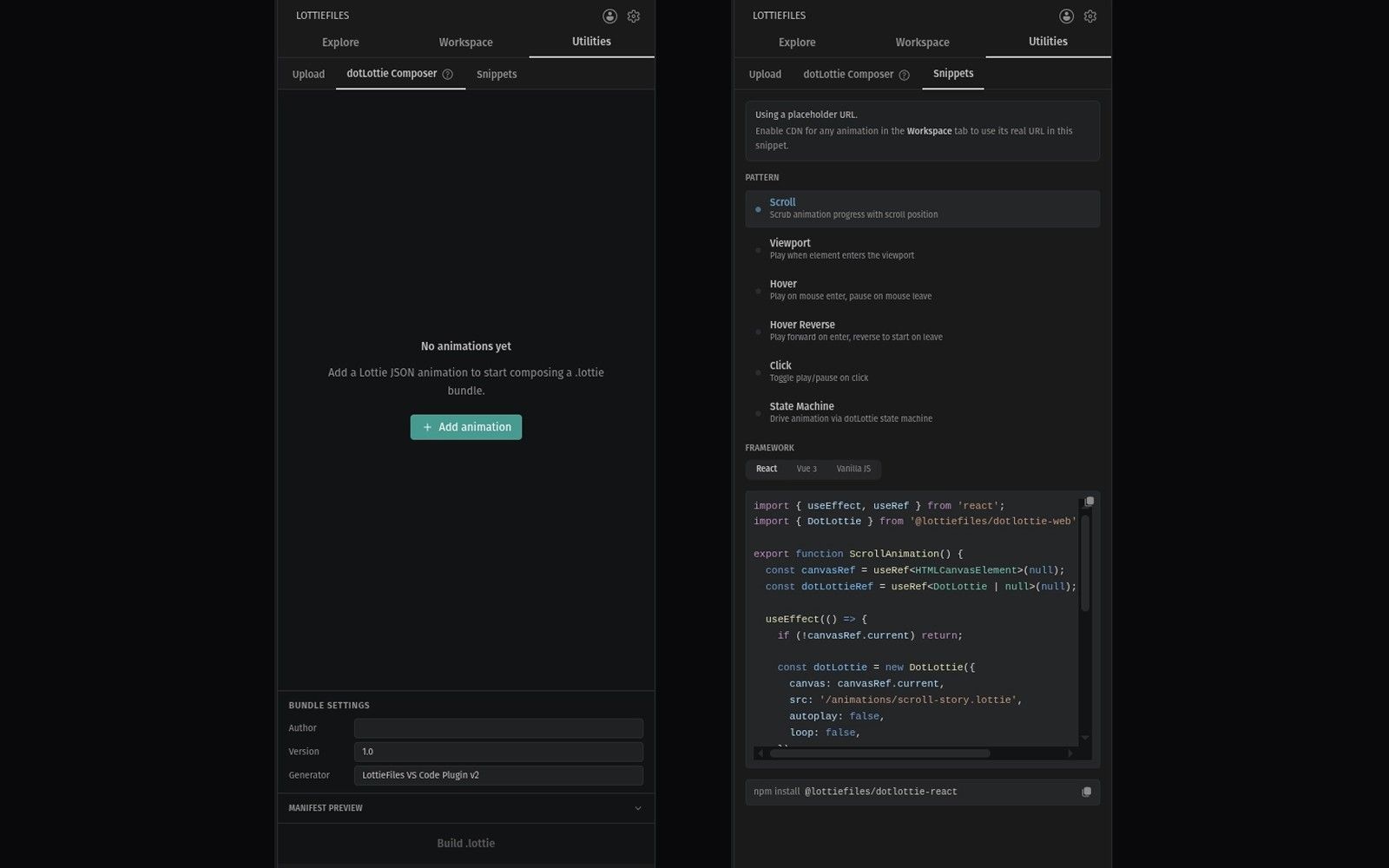The width and height of the screenshot is (1389, 868).
Task: Select the Click pattern option
Action: tap(922, 372)
